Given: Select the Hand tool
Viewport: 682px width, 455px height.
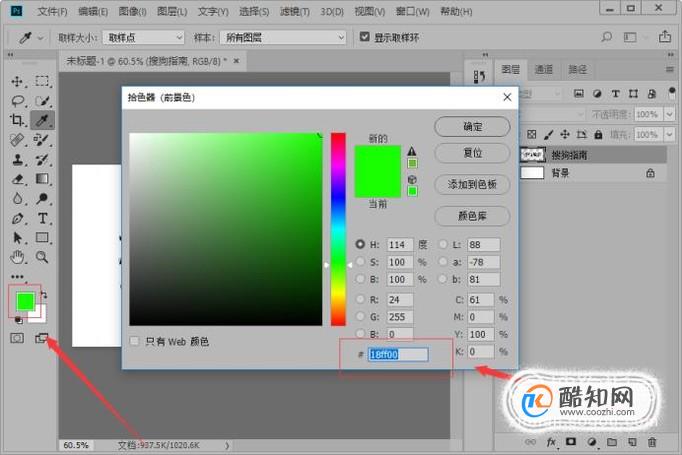Looking at the screenshot, I should 17,257.
